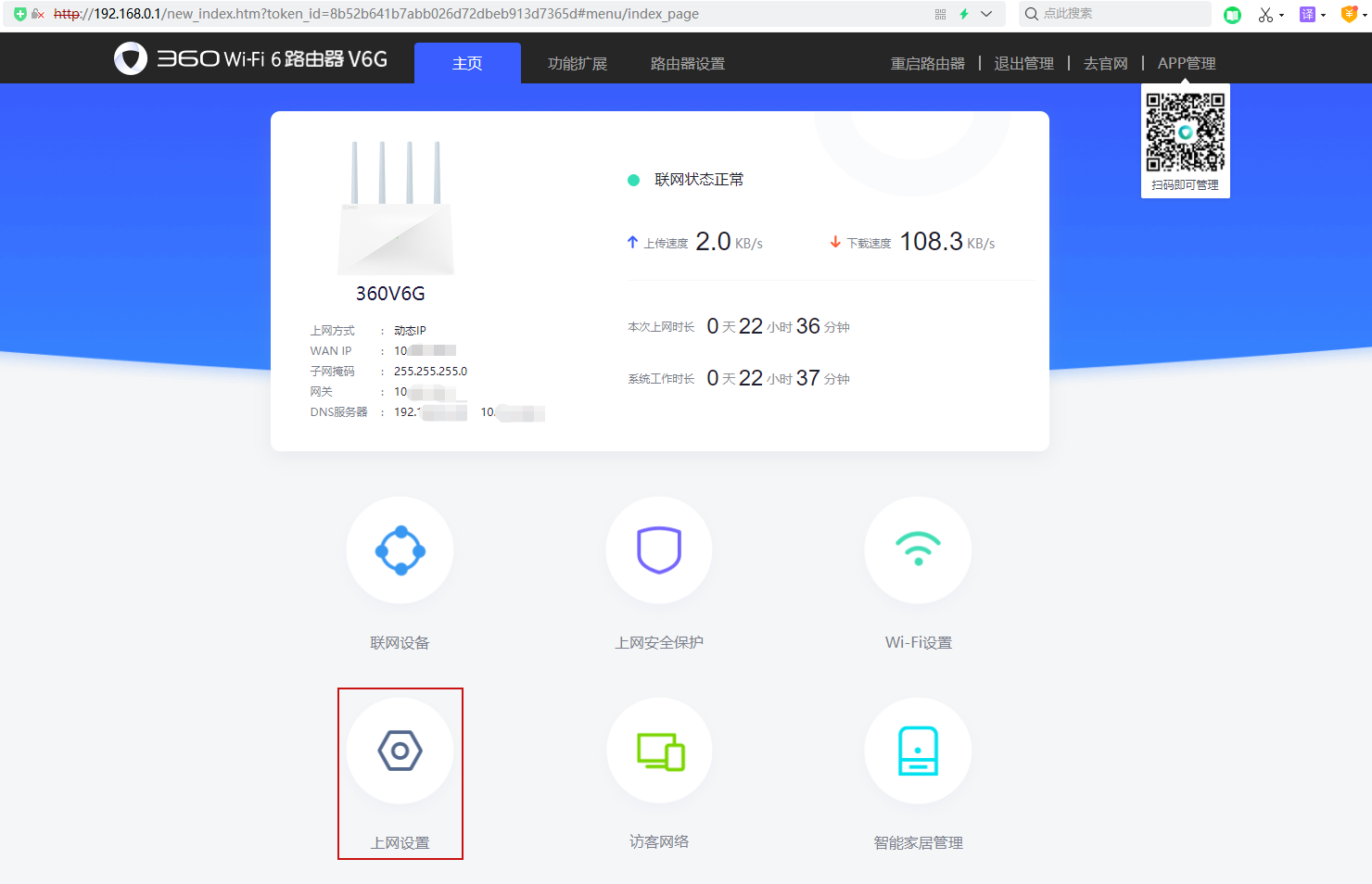Click subnet mask 255.255.255.0 value
The image size is (1372, 884).
tap(430, 372)
